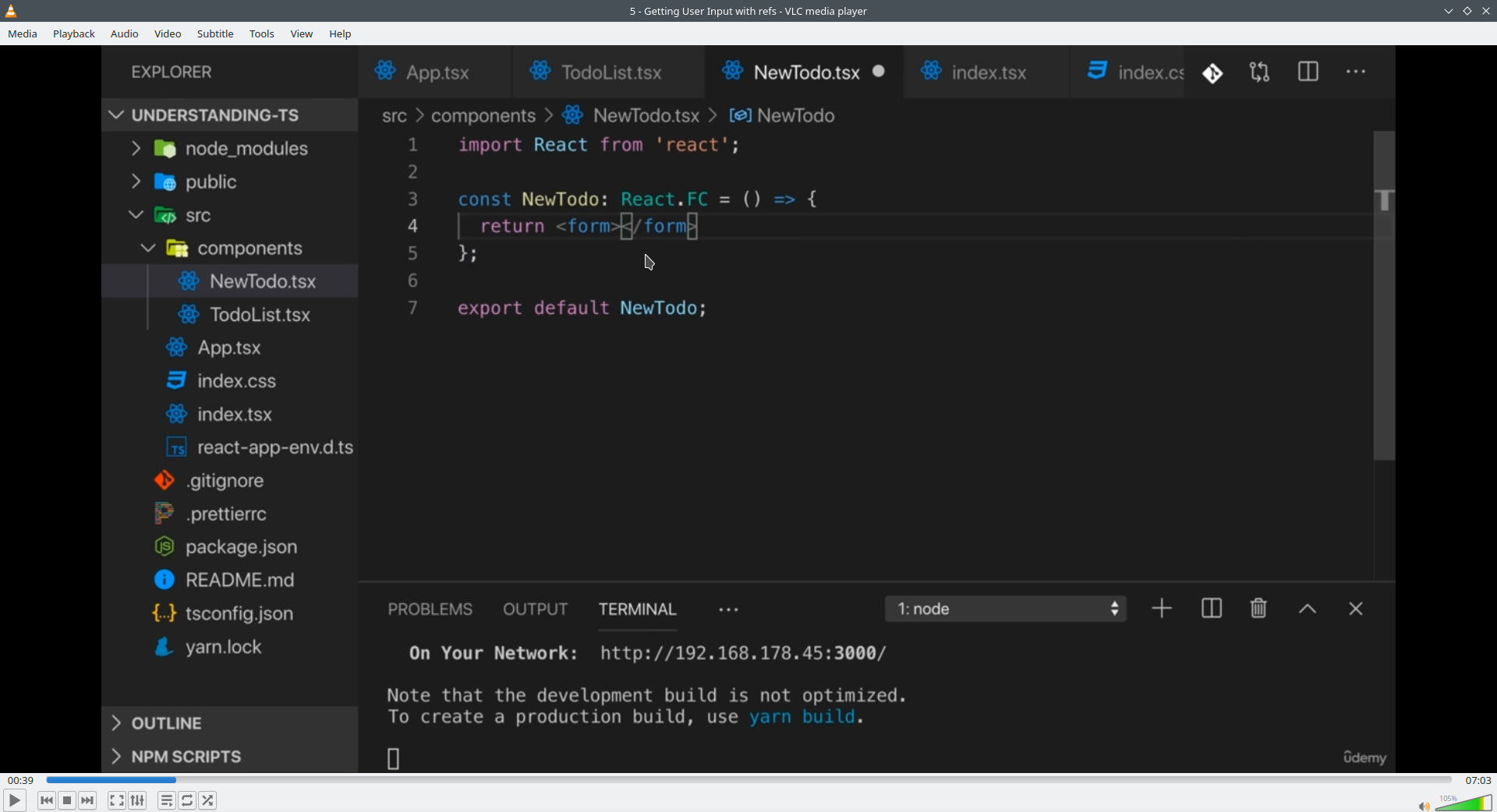Open the Subtitle menu

215,34
